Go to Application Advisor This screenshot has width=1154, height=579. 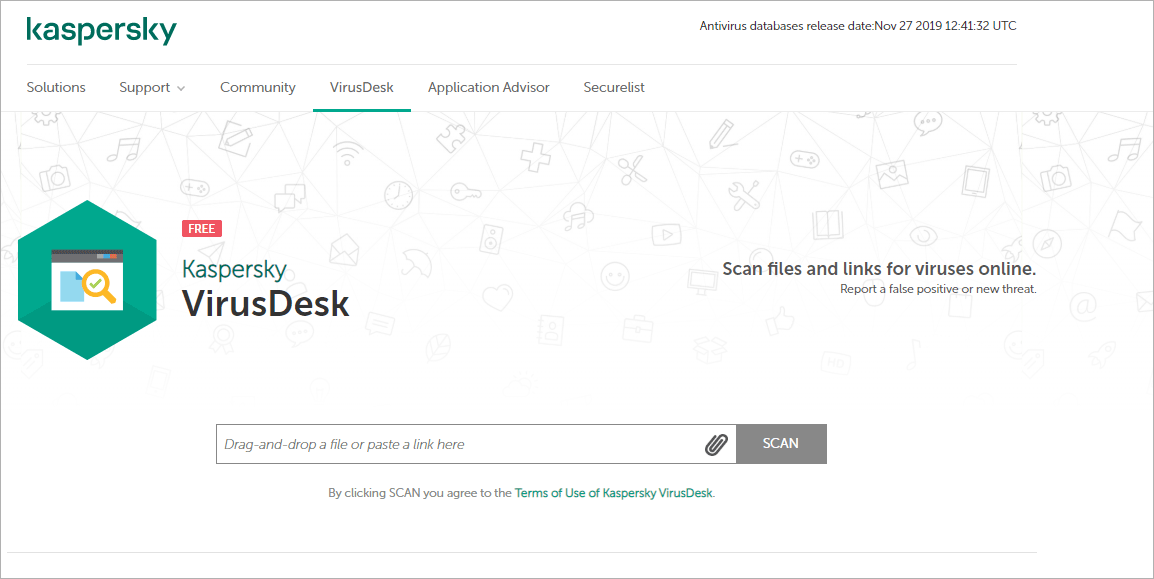click(489, 87)
